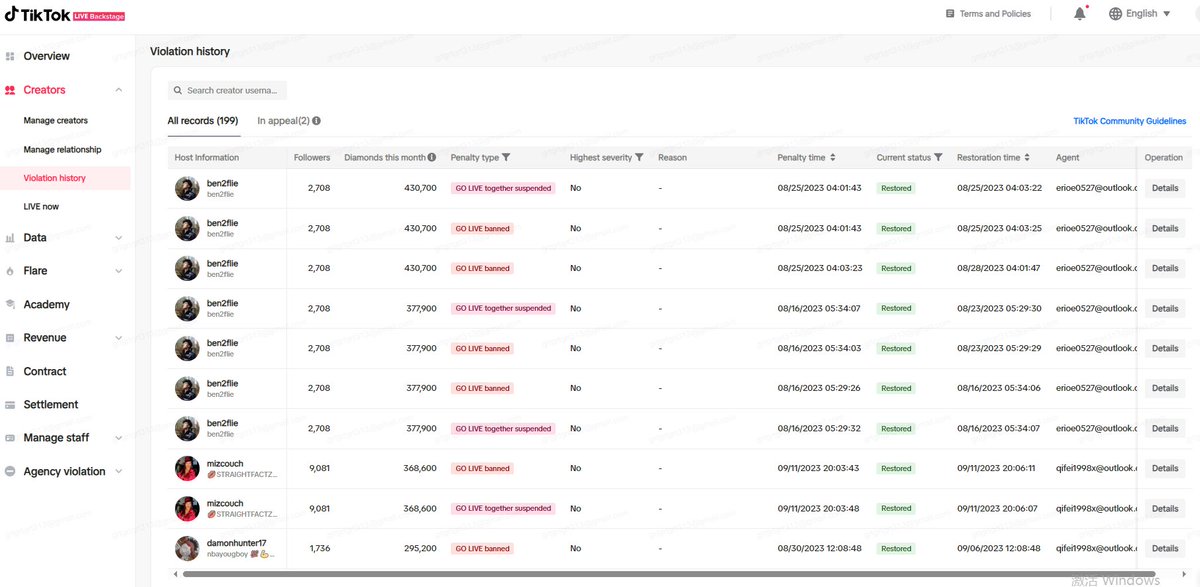This screenshot has width=1200, height=587.
Task: Click the Data bar chart icon
Action: click(10, 238)
